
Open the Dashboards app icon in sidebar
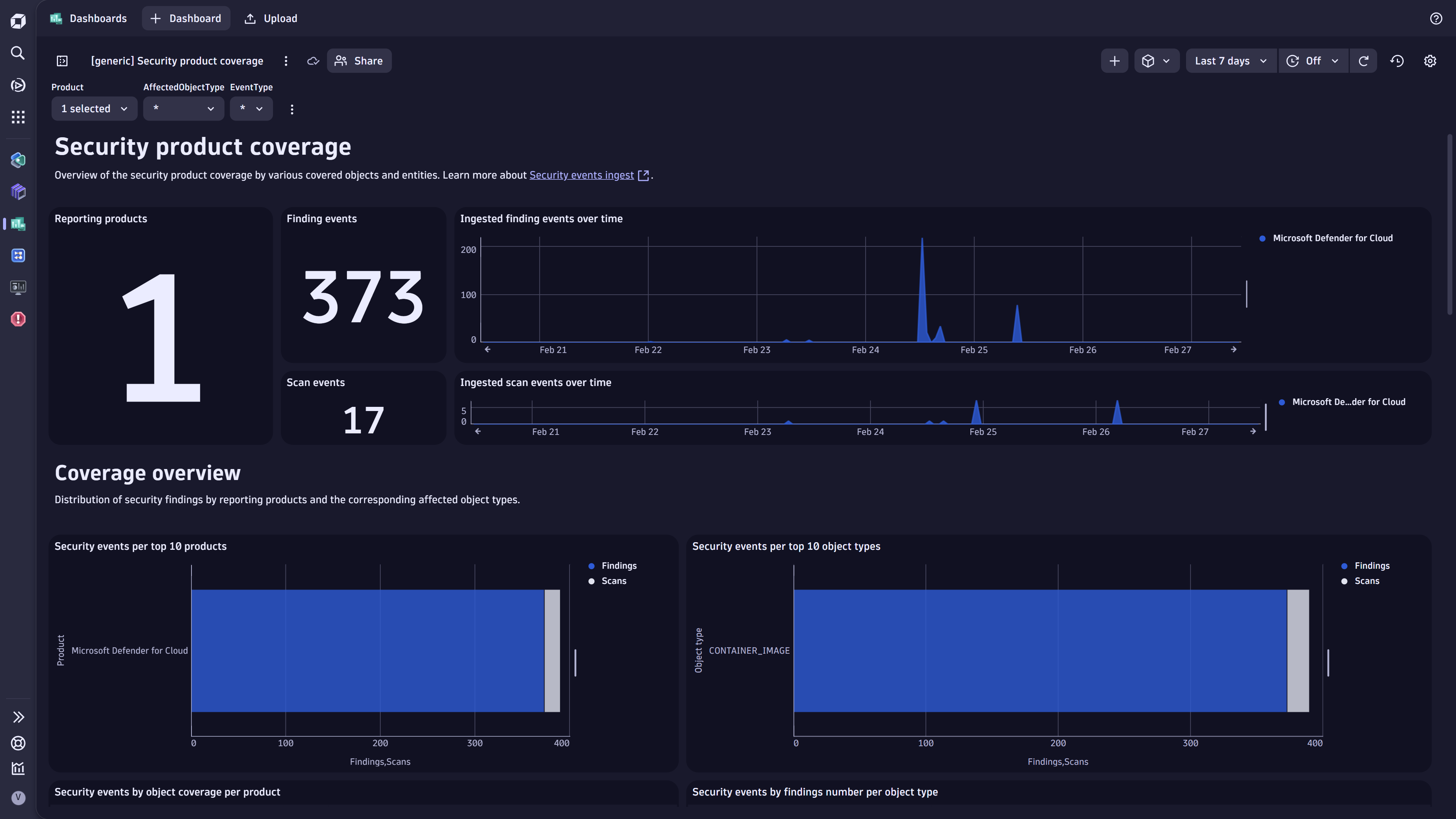click(x=18, y=224)
